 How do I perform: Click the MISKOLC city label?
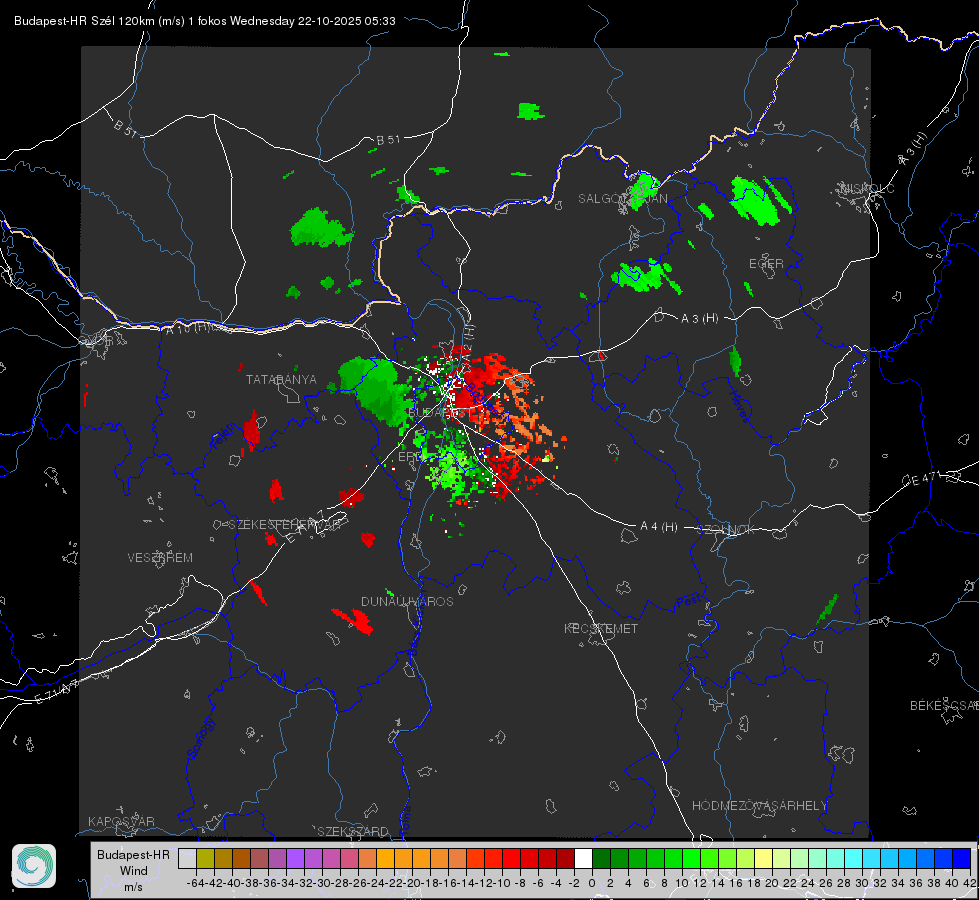point(867,188)
